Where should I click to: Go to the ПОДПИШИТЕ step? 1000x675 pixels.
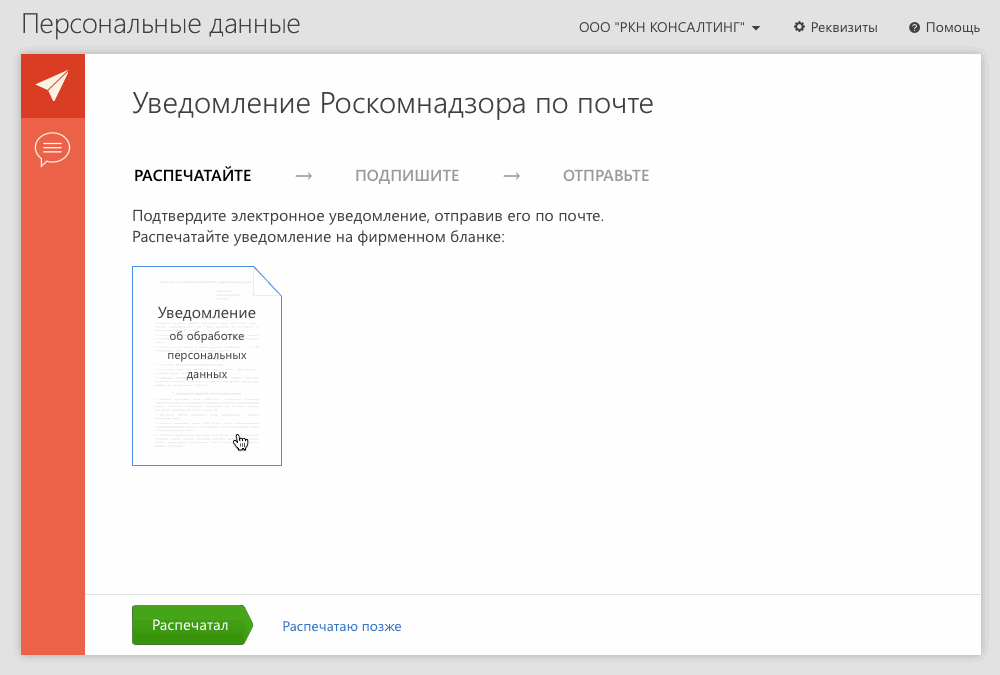(407, 175)
